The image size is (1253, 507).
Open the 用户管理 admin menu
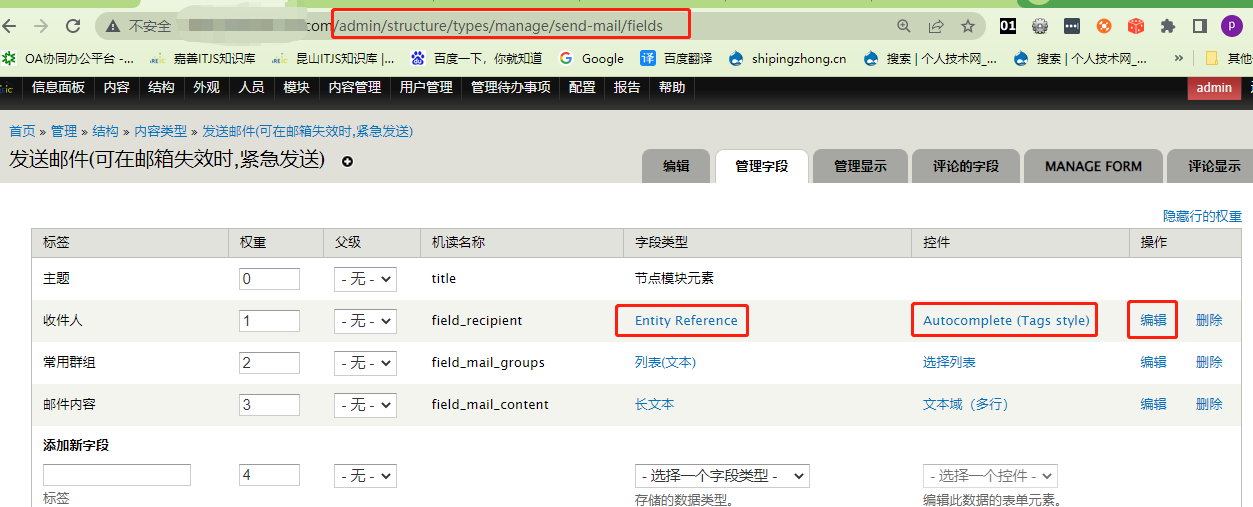(426, 87)
